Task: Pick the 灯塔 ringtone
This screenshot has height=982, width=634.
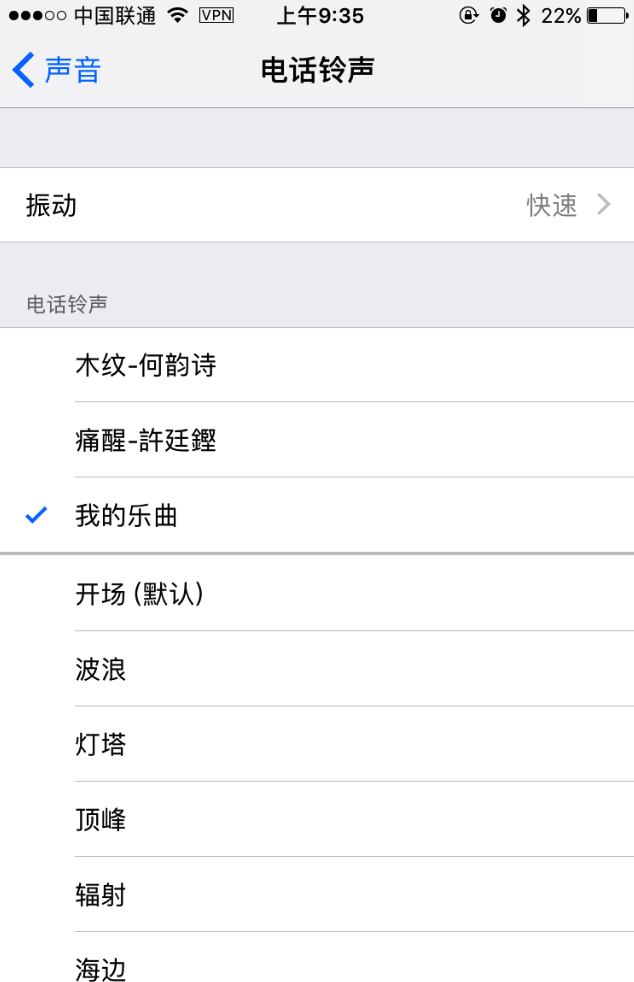Action: tap(317, 743)
